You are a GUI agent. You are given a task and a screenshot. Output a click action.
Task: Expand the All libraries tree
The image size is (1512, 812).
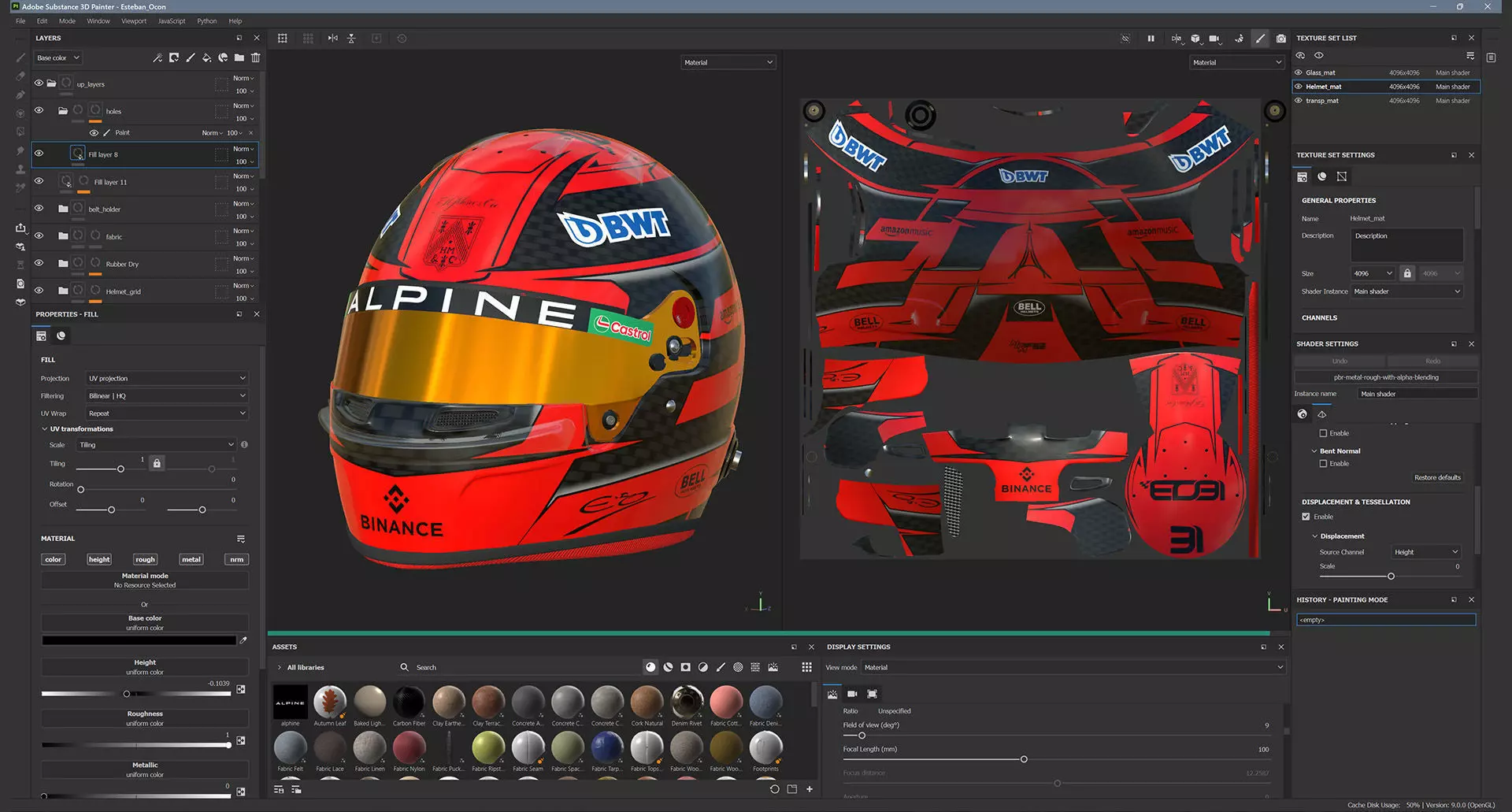click(280, 667)
